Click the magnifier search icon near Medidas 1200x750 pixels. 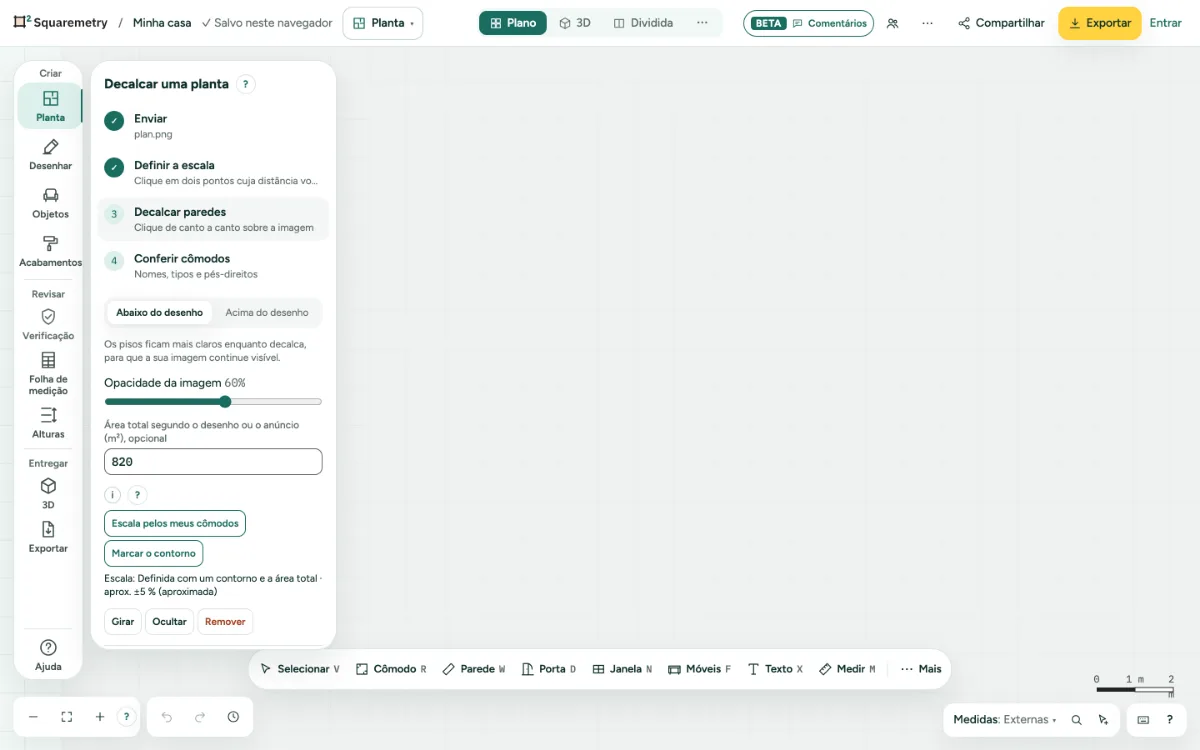coord(1077,720)
